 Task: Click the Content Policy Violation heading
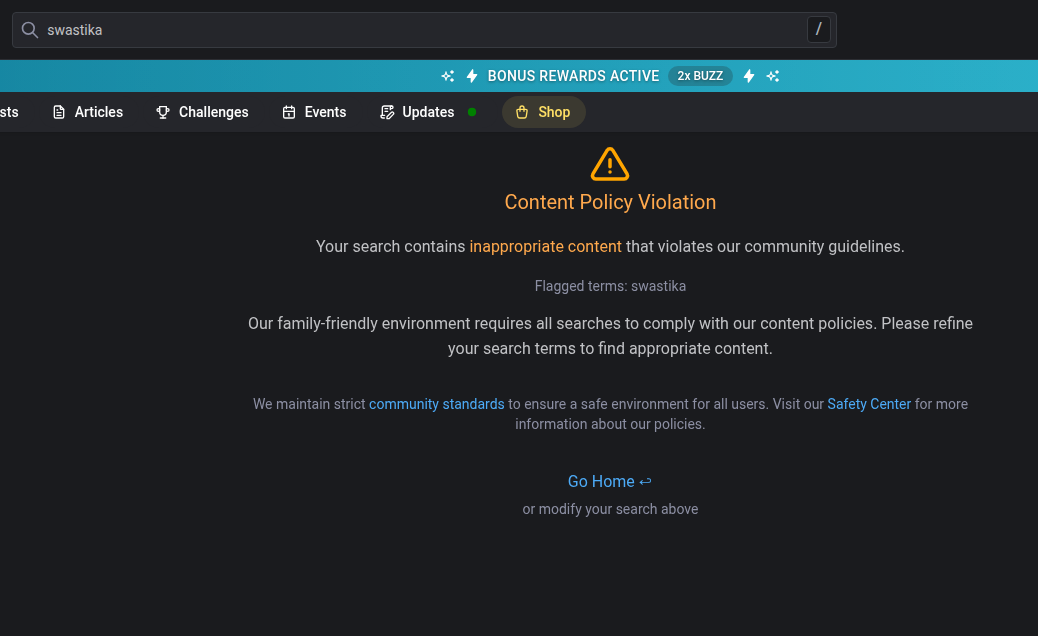610,202
